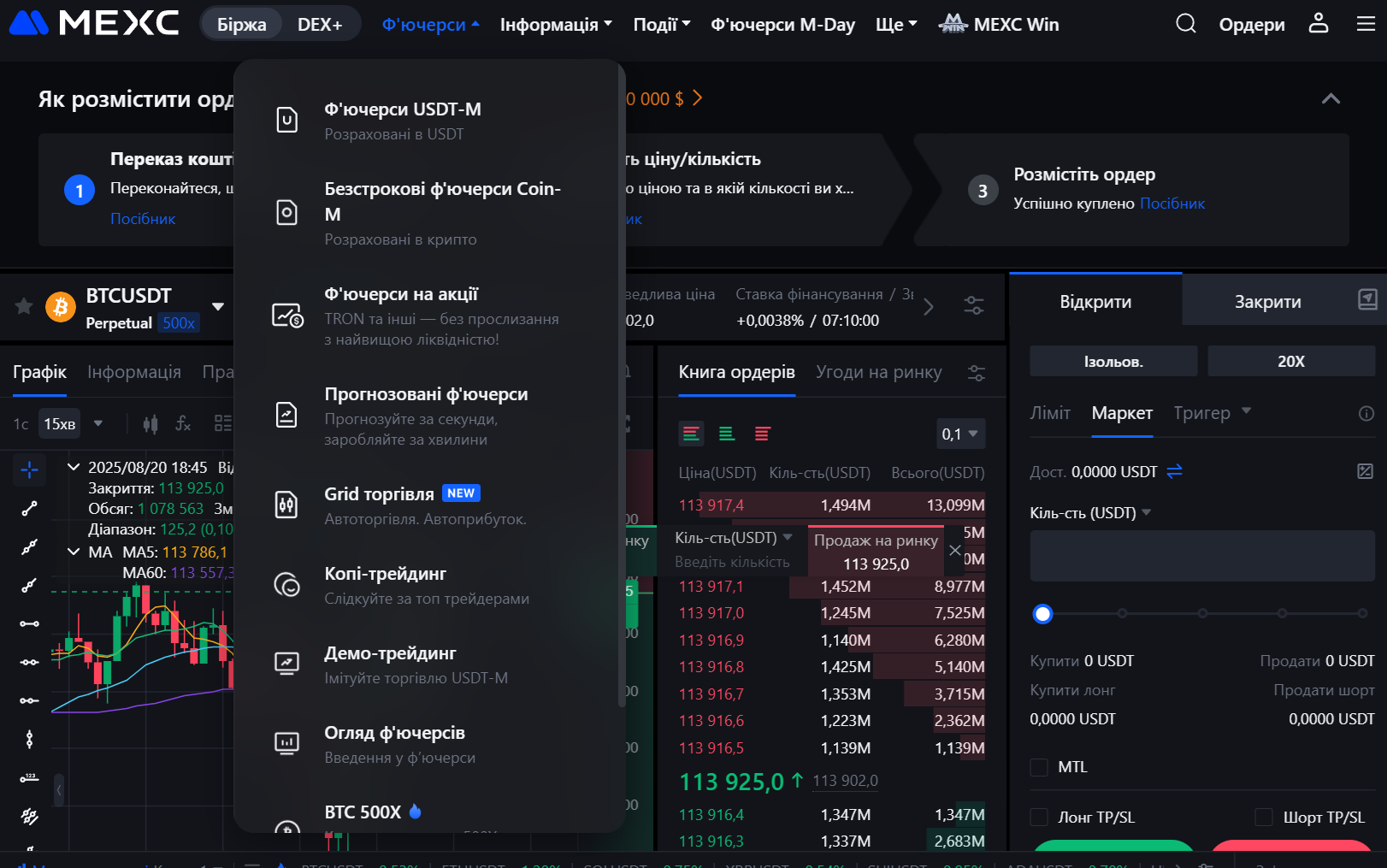Screen dimensions: 1387x868
Task: Open MEXC Win link
Action: click(999, 24)
